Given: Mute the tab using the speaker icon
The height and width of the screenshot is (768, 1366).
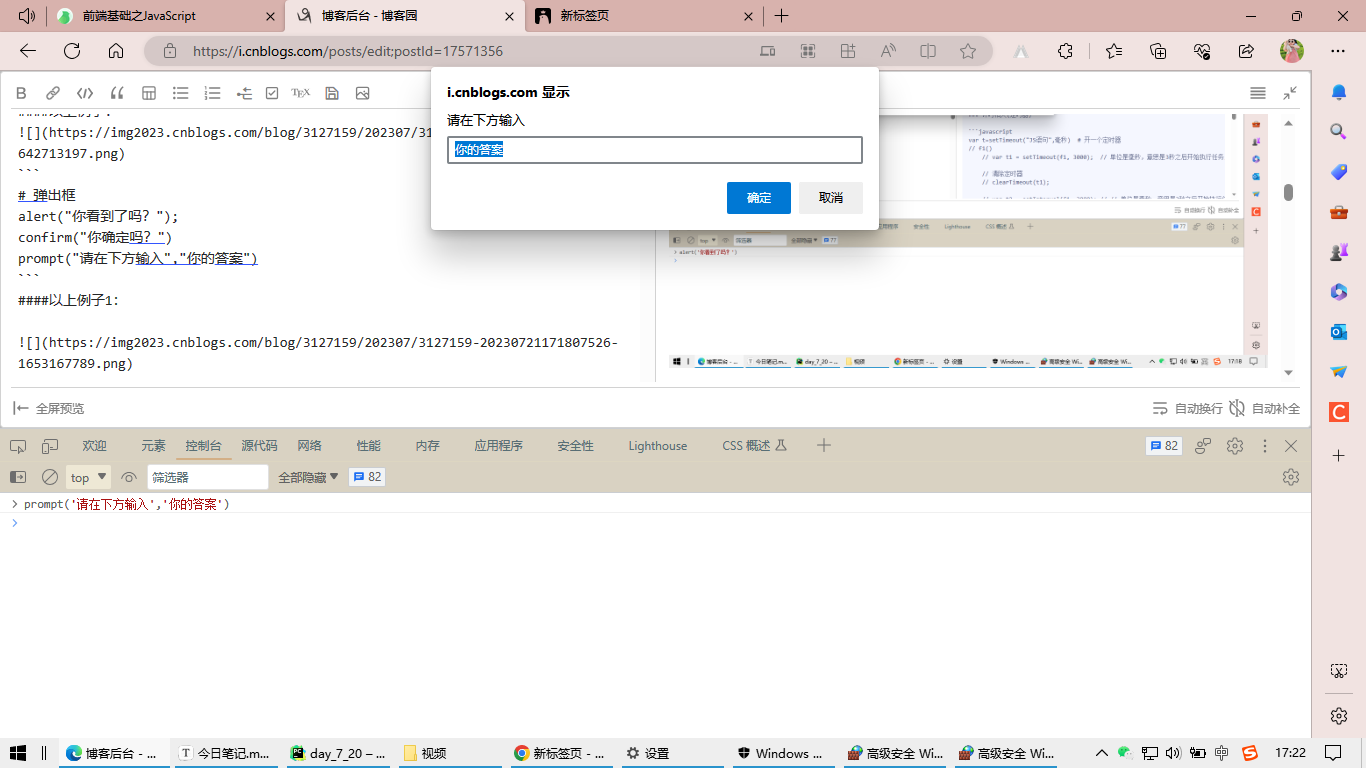Looking at the screenshot, I should [27, 16].
